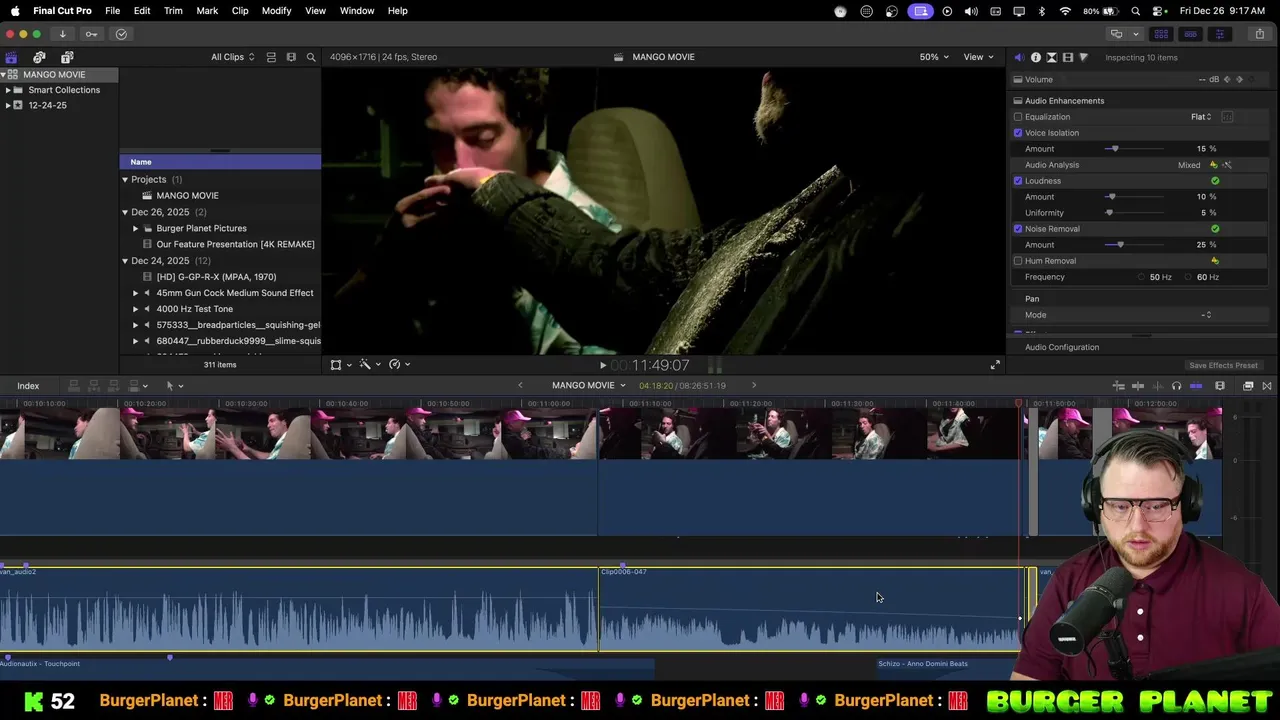Screen dimensions: 1280x720
Task: Select 50 Hz hum frequency
Action: point(1141,277)
